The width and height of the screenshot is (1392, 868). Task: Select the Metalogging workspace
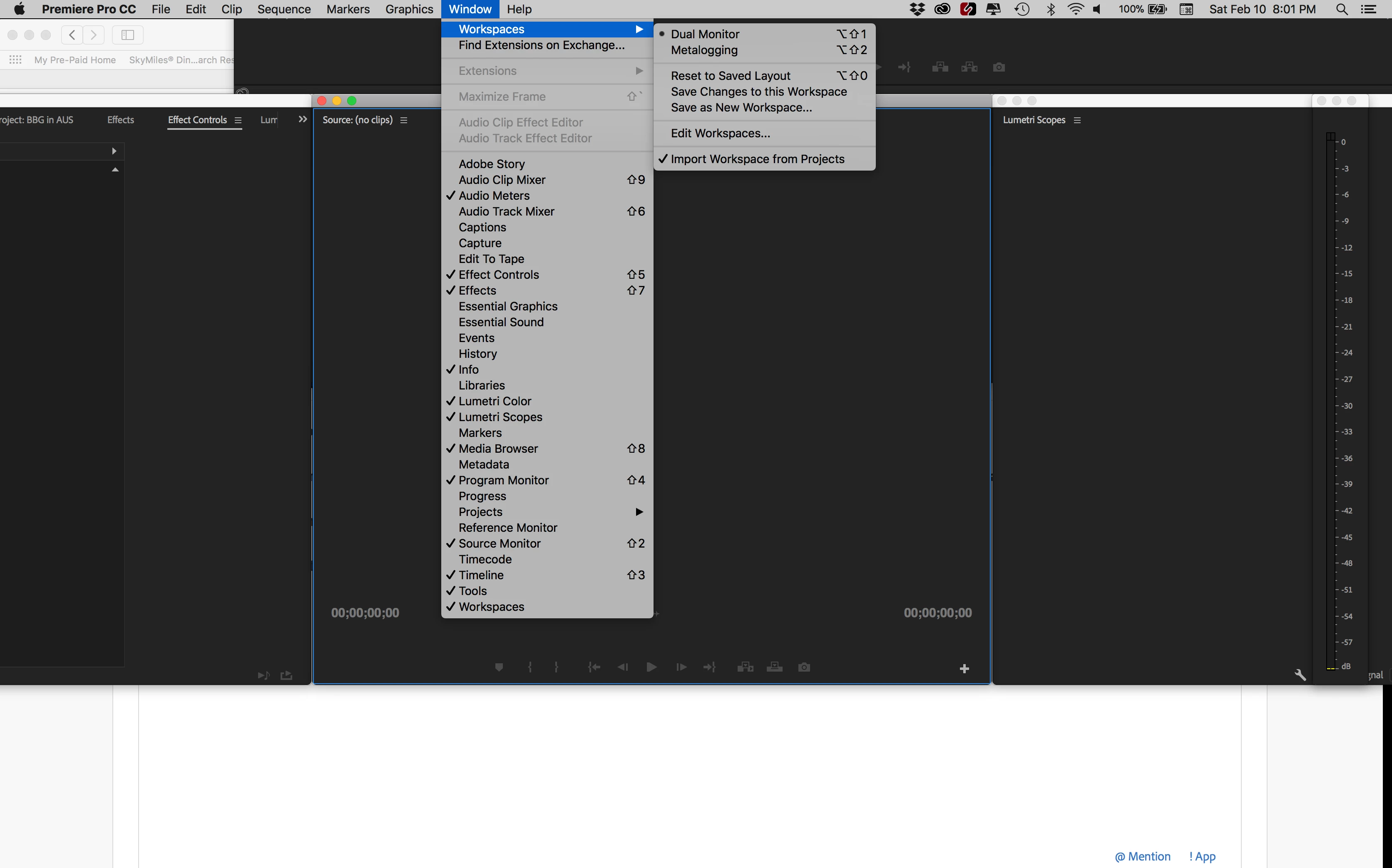(704, 50)
